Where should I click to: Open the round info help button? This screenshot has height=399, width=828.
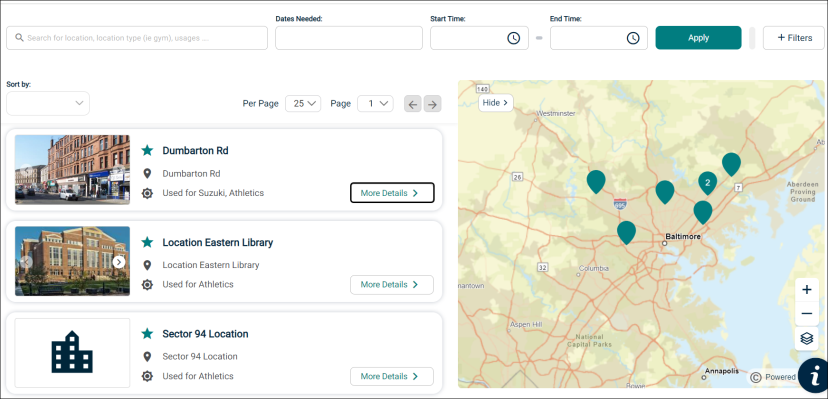tap(813, 375)
